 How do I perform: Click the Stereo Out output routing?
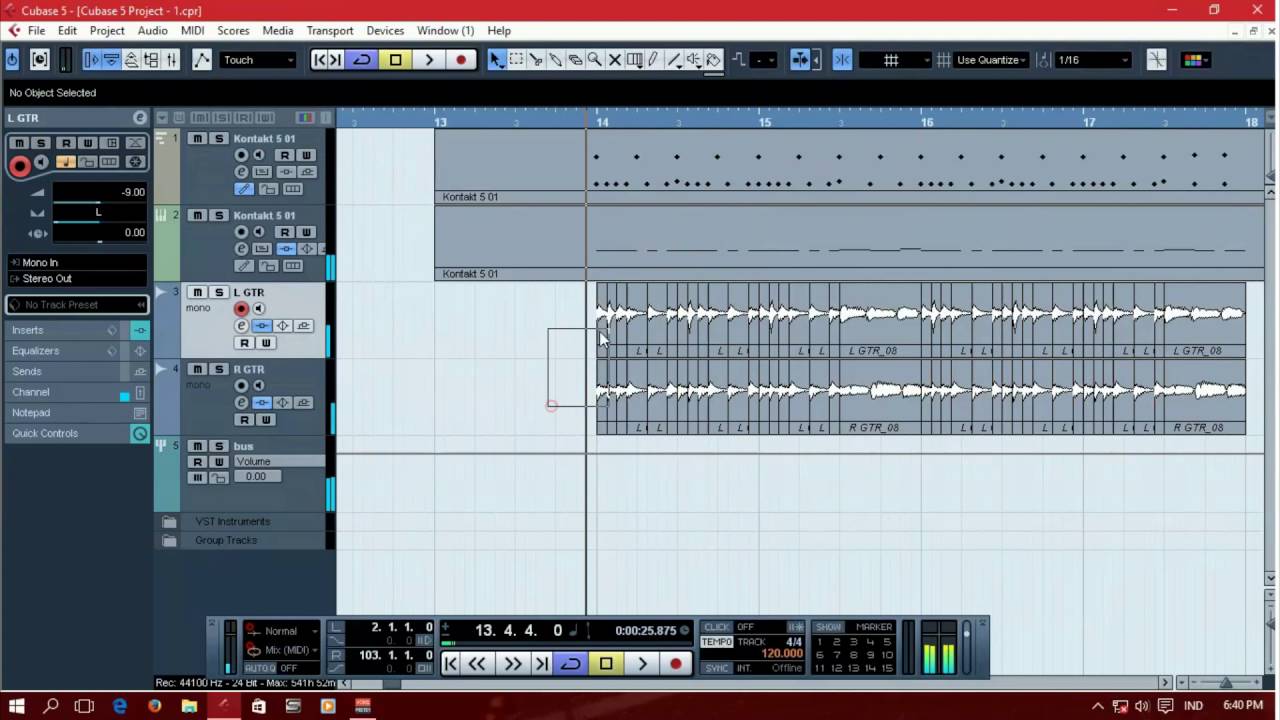click(x=76, y=279)
